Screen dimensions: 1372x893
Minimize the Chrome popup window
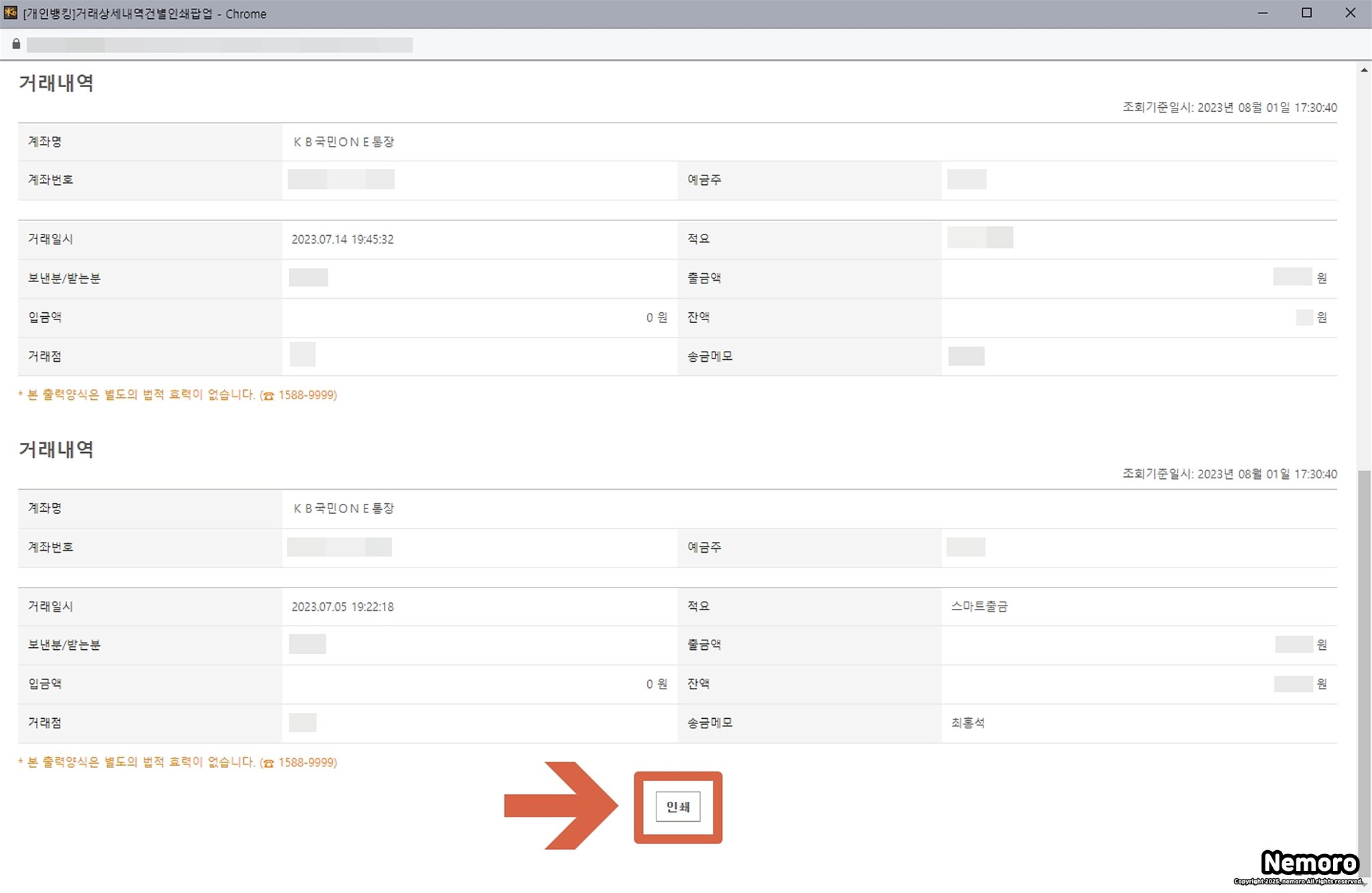[x=1263, y=13]
